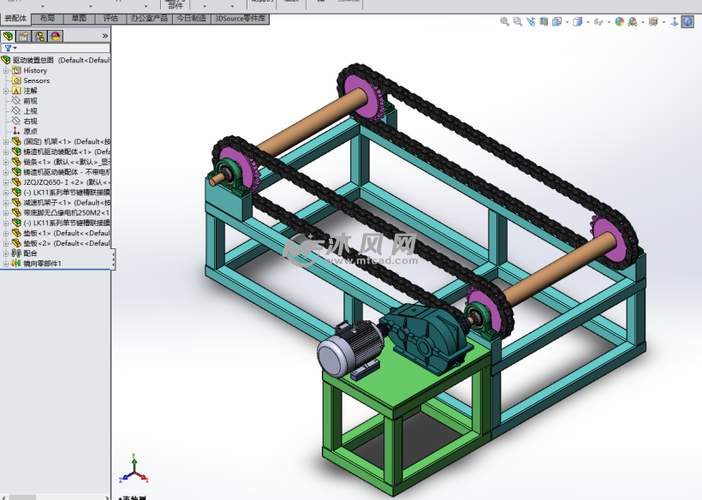
Task: Select the Sensors tree item
Action: click(36, 81)
